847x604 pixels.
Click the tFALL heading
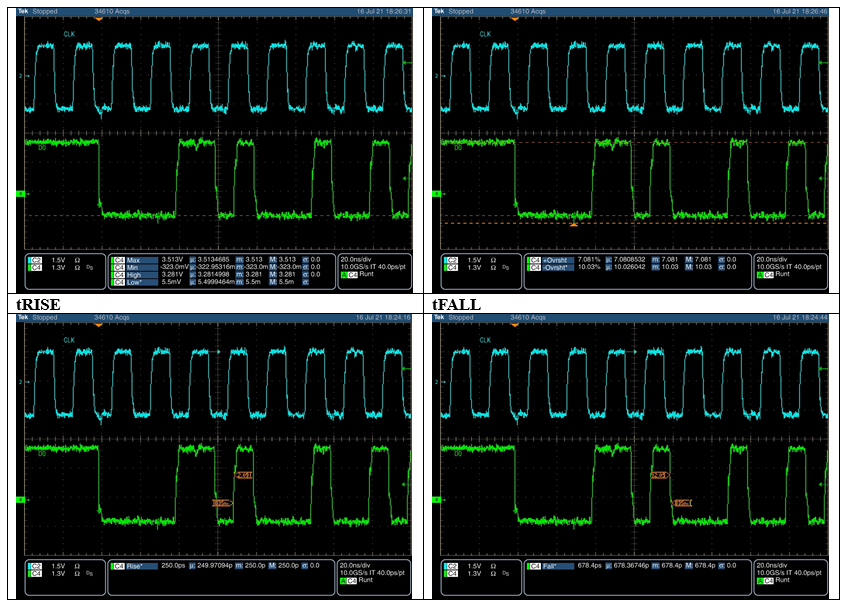coord(456,305)
